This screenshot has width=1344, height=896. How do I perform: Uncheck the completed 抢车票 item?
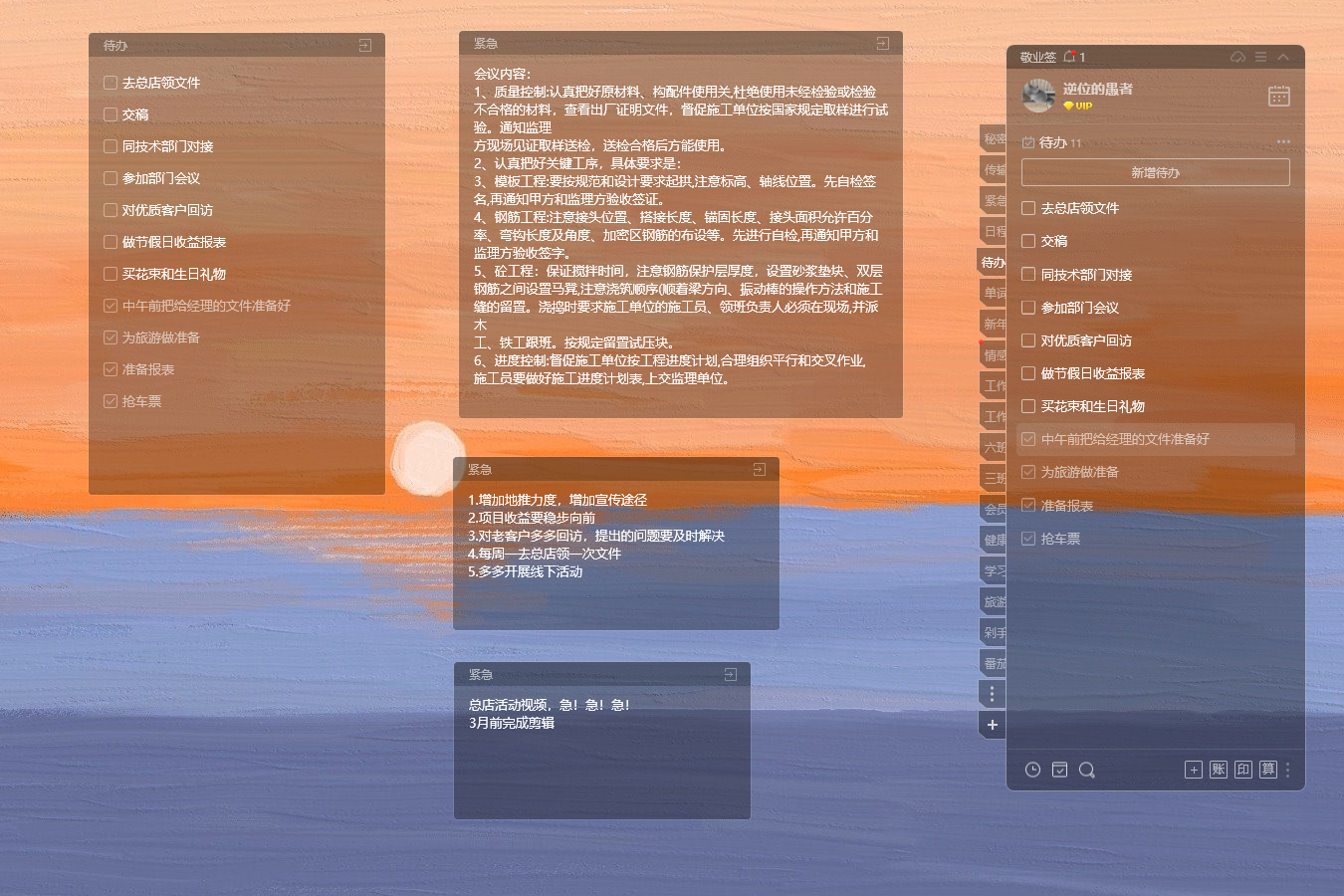point(1028,538)
